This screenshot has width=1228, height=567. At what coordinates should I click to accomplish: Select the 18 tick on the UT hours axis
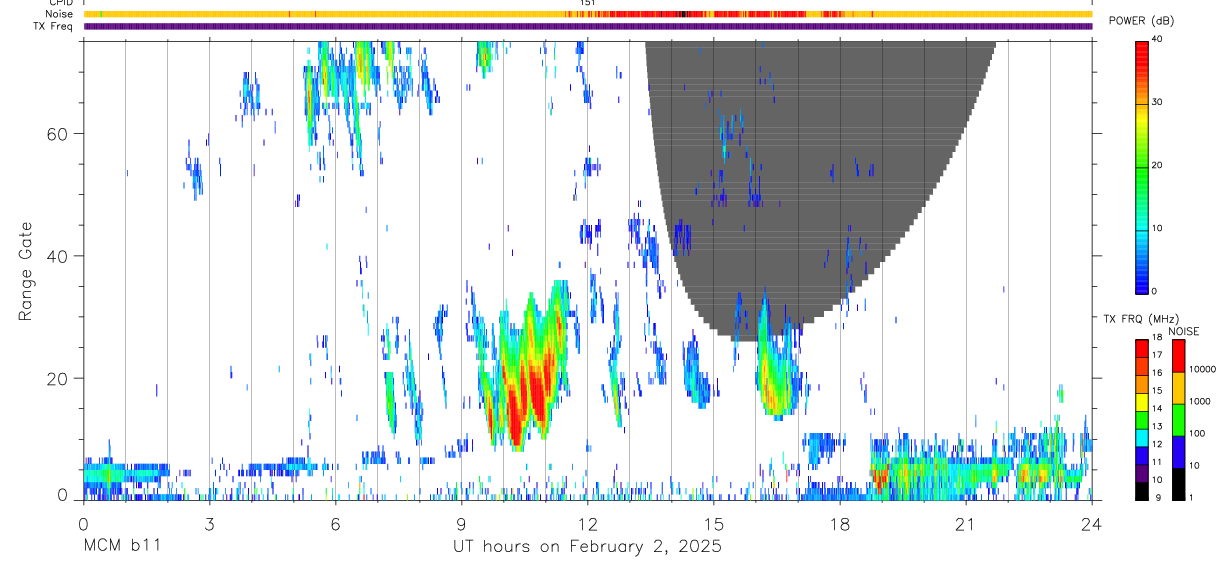click(839, 524)
